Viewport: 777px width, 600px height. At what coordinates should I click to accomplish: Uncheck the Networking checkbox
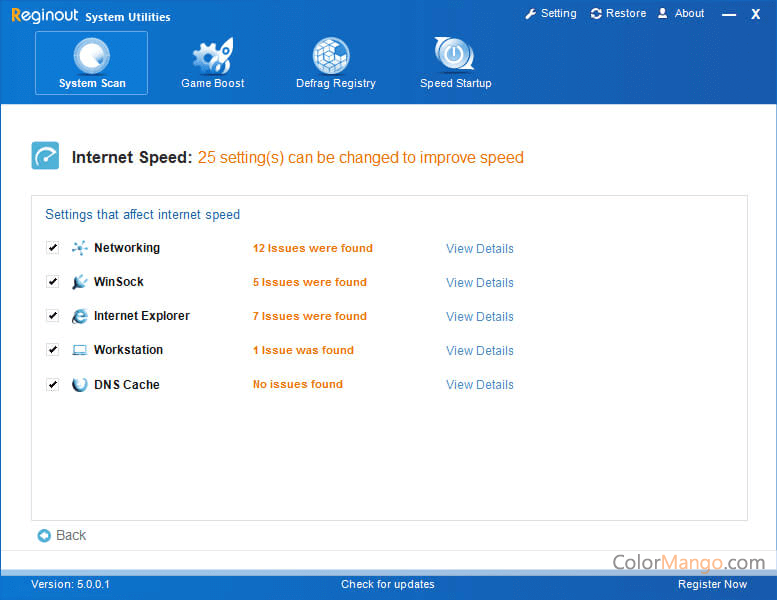[53, 247]
